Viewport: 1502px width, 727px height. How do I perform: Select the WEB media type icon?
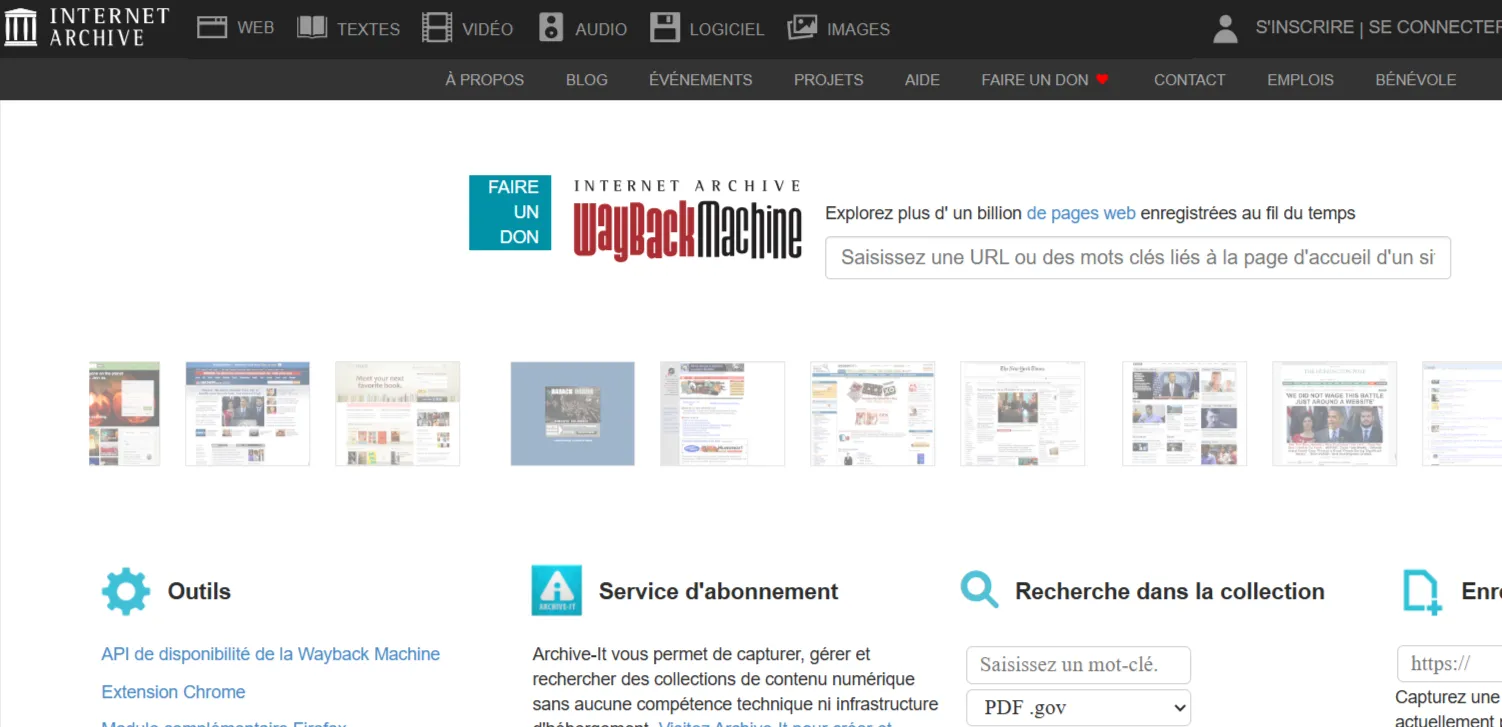[212, 27]
